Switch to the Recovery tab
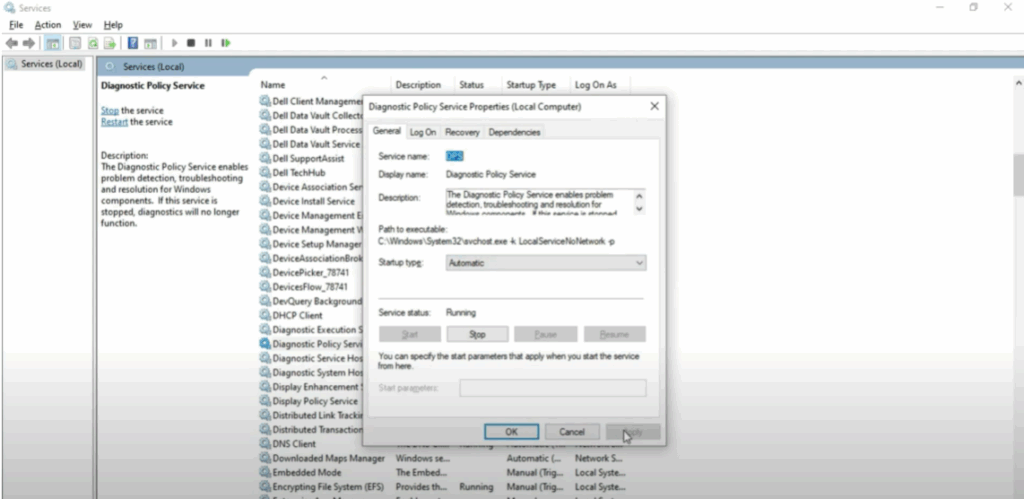 [462, 132]
